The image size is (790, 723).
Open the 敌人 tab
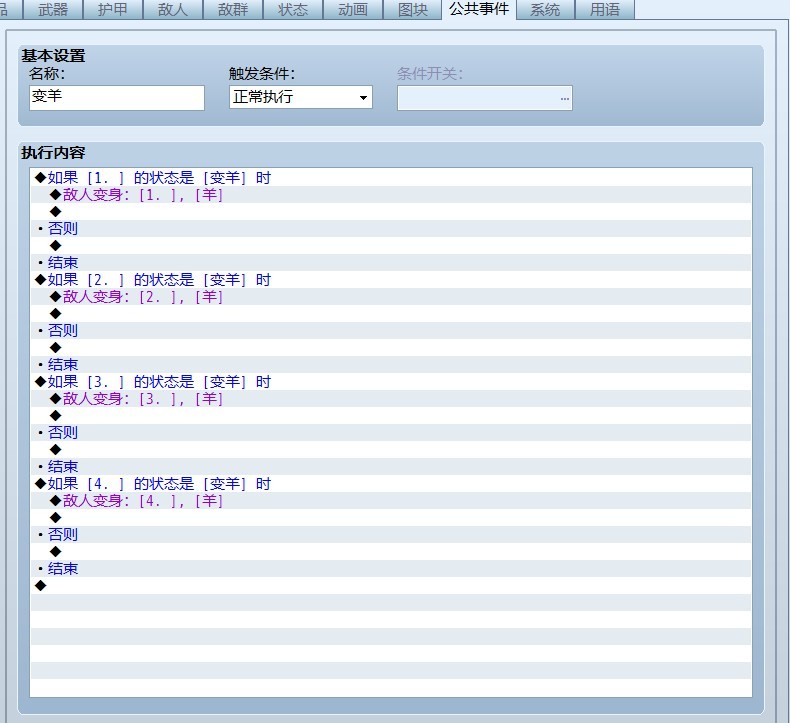tap(173, 10)
